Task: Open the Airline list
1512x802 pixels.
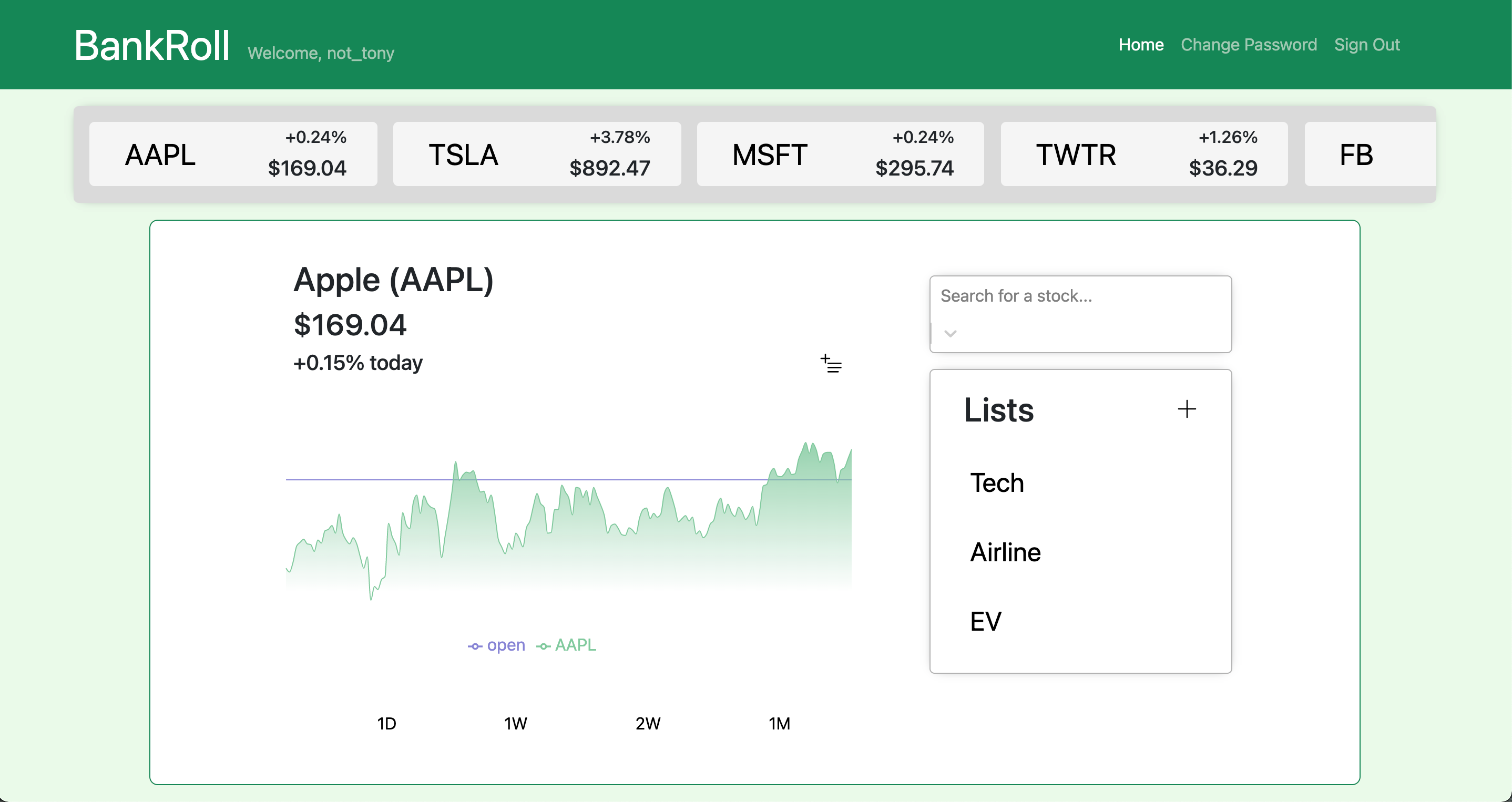Action: pyautogui.click(x=1005, y=553)
